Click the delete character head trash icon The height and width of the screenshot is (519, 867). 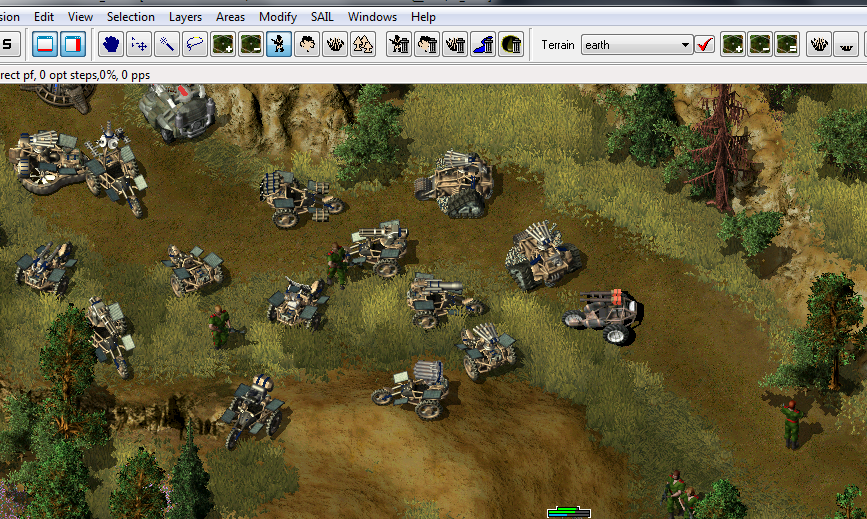pyautogui.click(x=427, y=44)
